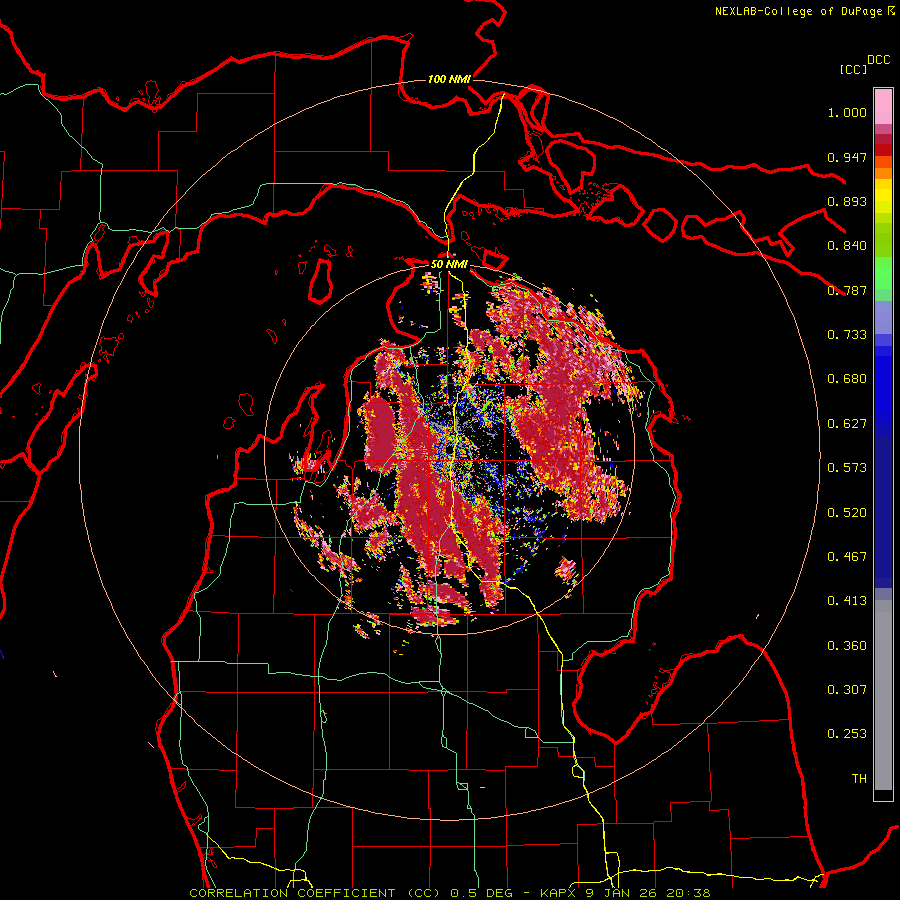Pick the light pink band of the color bar
This screenshot has width=900, height=900.
point(883,107)
